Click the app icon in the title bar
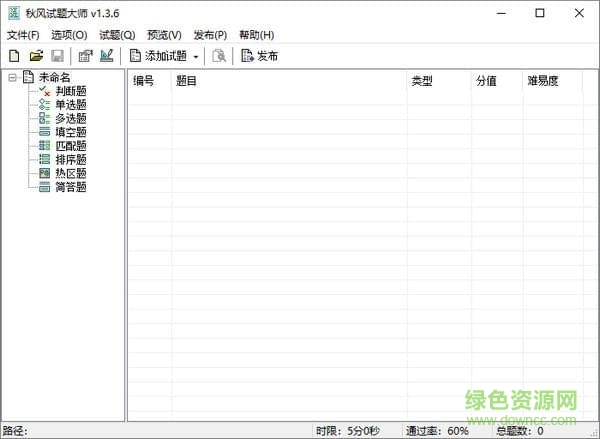This screenshot has width=600, height=439. [x=14, y=13]
